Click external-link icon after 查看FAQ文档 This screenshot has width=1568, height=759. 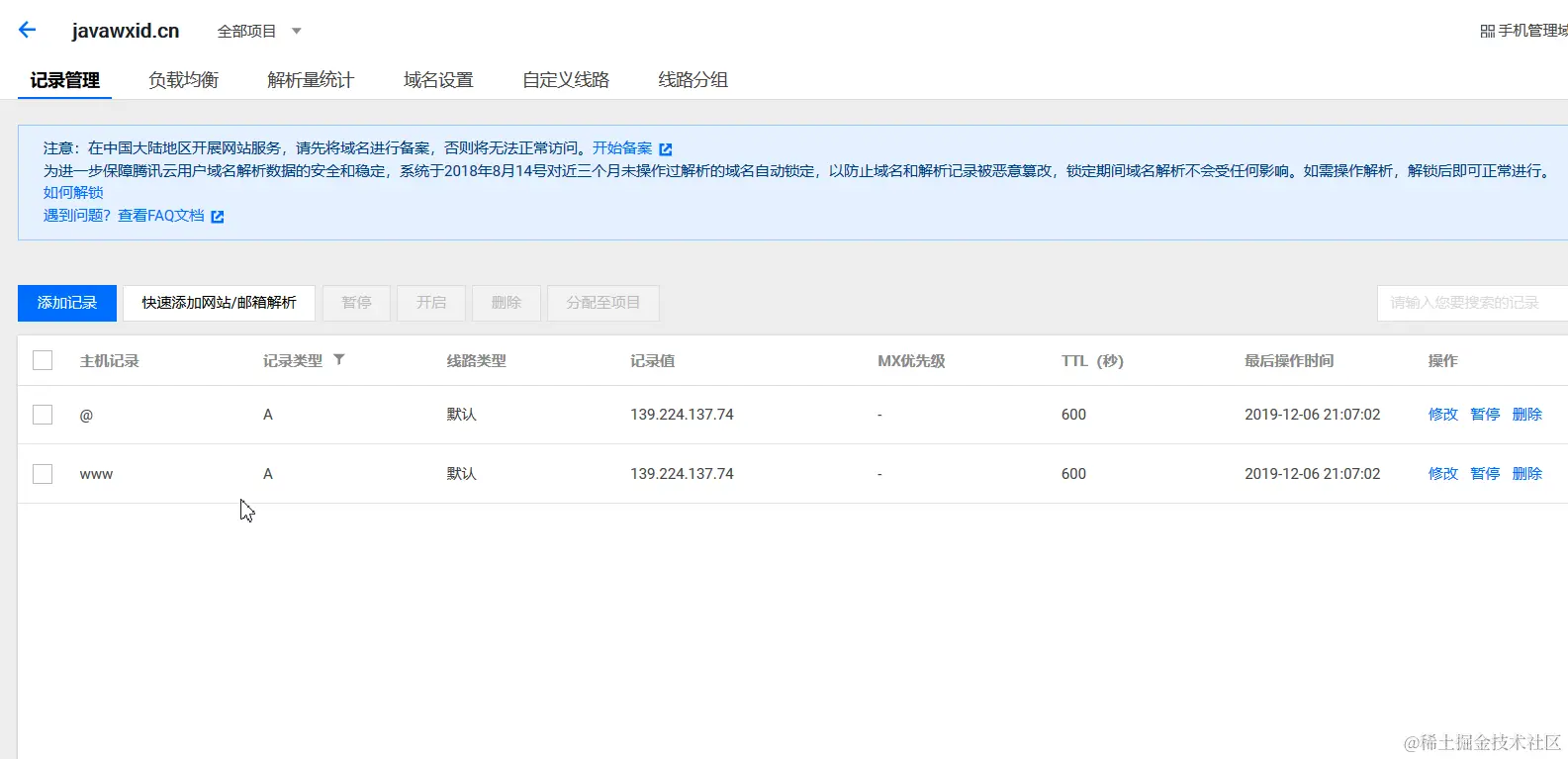coord(218,217)
